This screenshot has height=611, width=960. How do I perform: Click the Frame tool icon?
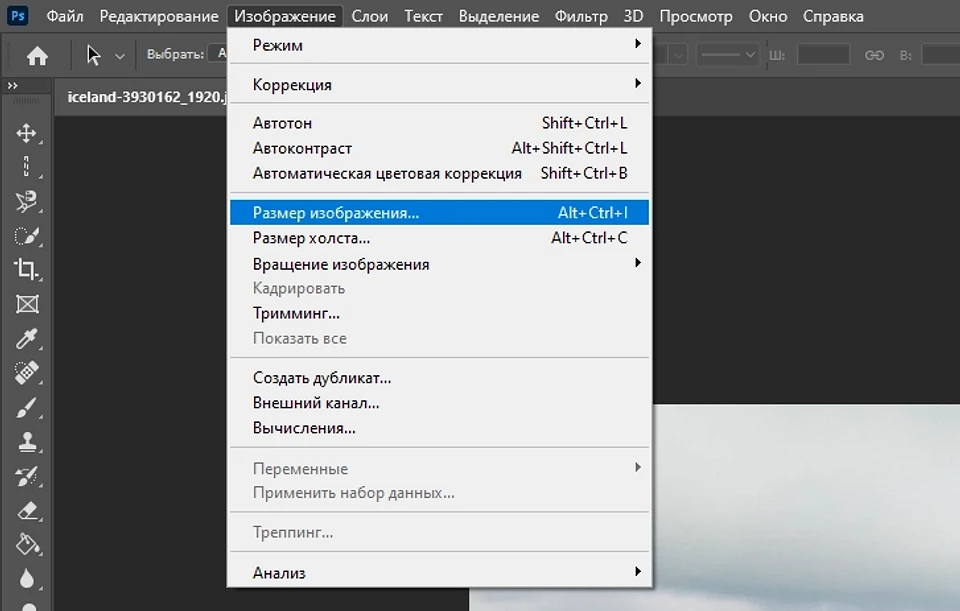(27, 304)
